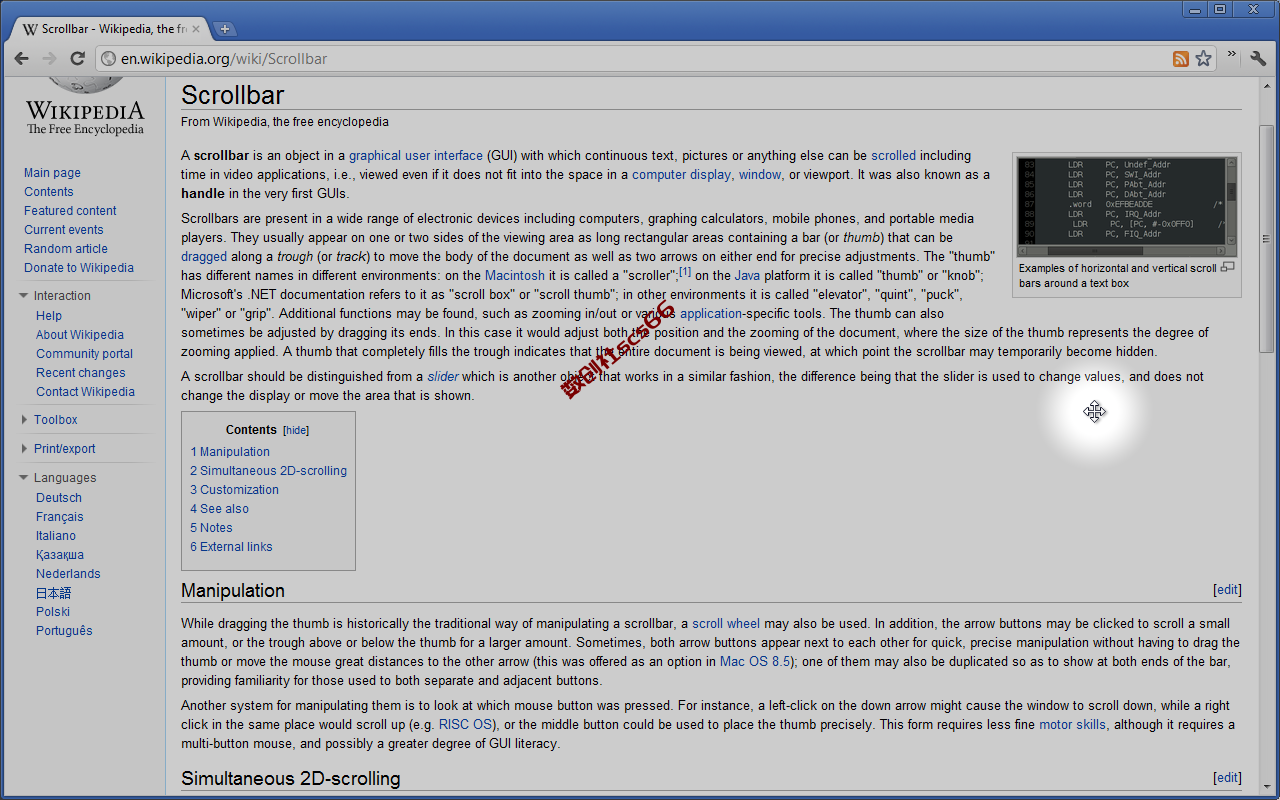Go back using the browser back arrow
This screenshot has height=800, width=1280.
[21, 59]
